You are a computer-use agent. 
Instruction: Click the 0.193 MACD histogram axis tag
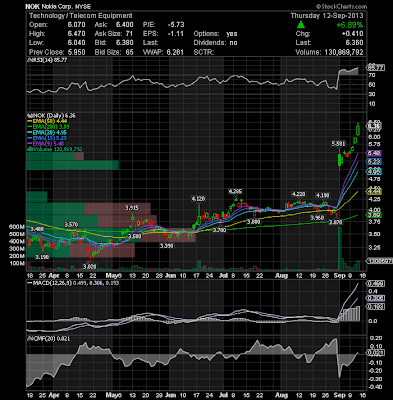[x=375, y=306]
